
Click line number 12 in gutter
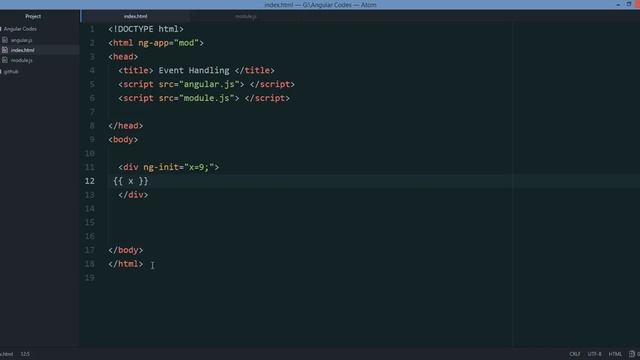pyautogui.click(x=90, y=181)
